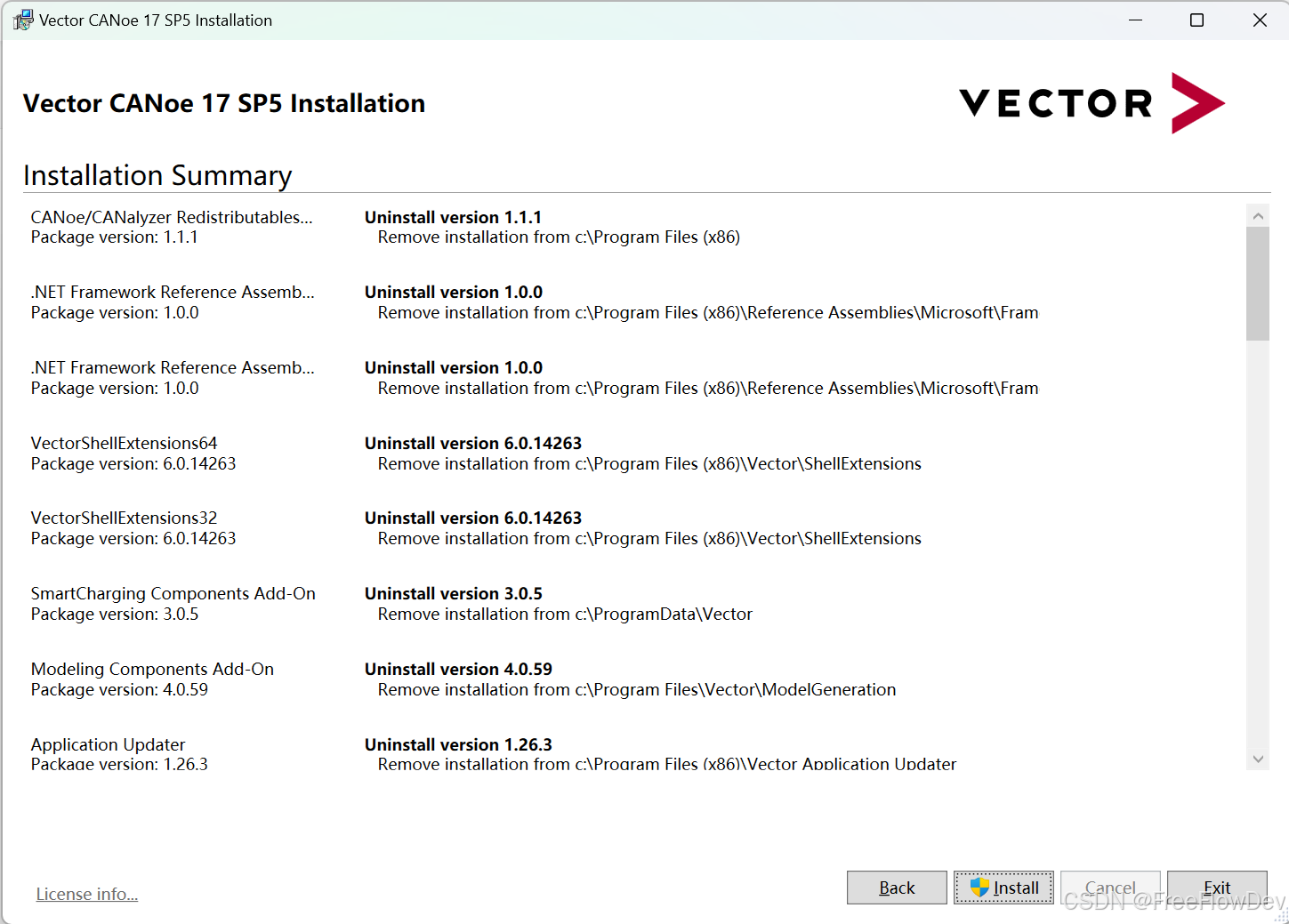This screenshot has width=1289, height=924.
Task: Click 'Uninstall version 1.1.1' text
Action: (453, 217)
